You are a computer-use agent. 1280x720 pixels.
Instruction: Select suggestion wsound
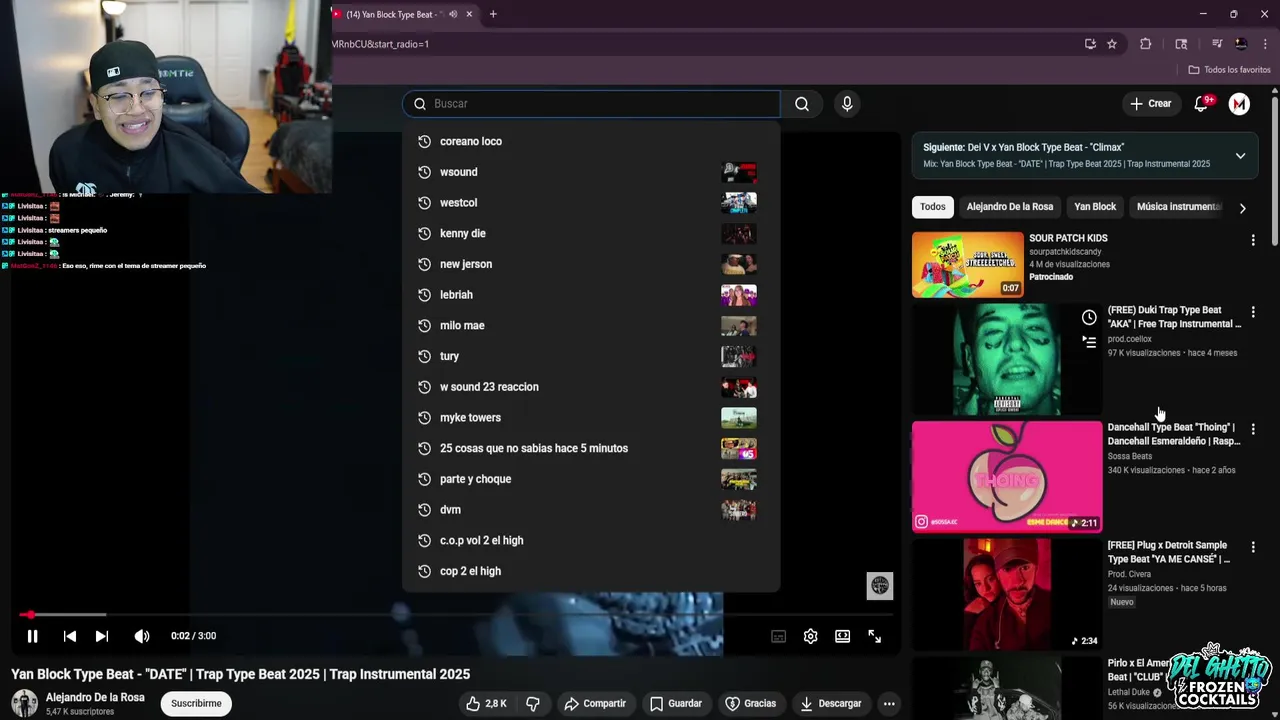tap(590, 172)
